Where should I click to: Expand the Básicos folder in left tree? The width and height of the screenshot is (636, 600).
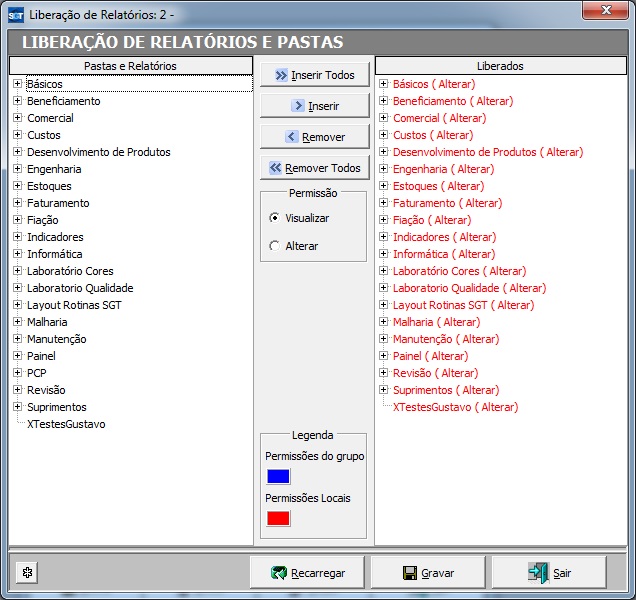(17, 84)
